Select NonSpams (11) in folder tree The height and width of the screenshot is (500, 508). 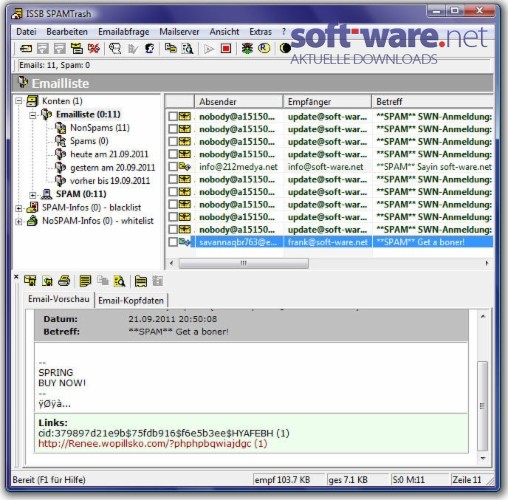pos(100,128)
